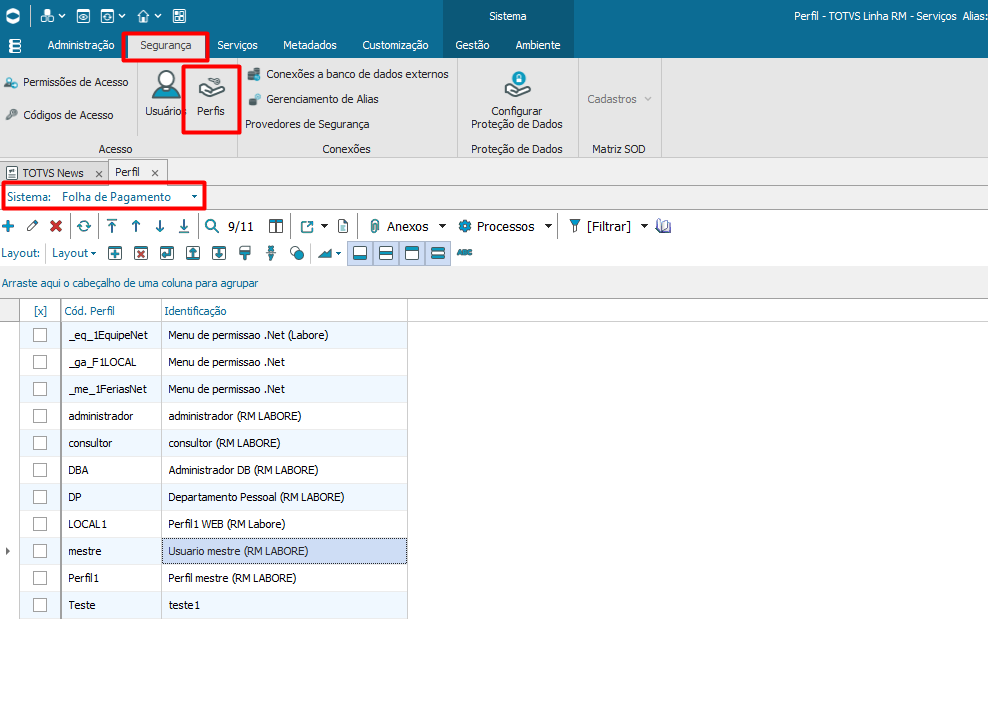Go to last record arrow icon
This screenshot has height=702, width=988.
(x=184, y=226)
